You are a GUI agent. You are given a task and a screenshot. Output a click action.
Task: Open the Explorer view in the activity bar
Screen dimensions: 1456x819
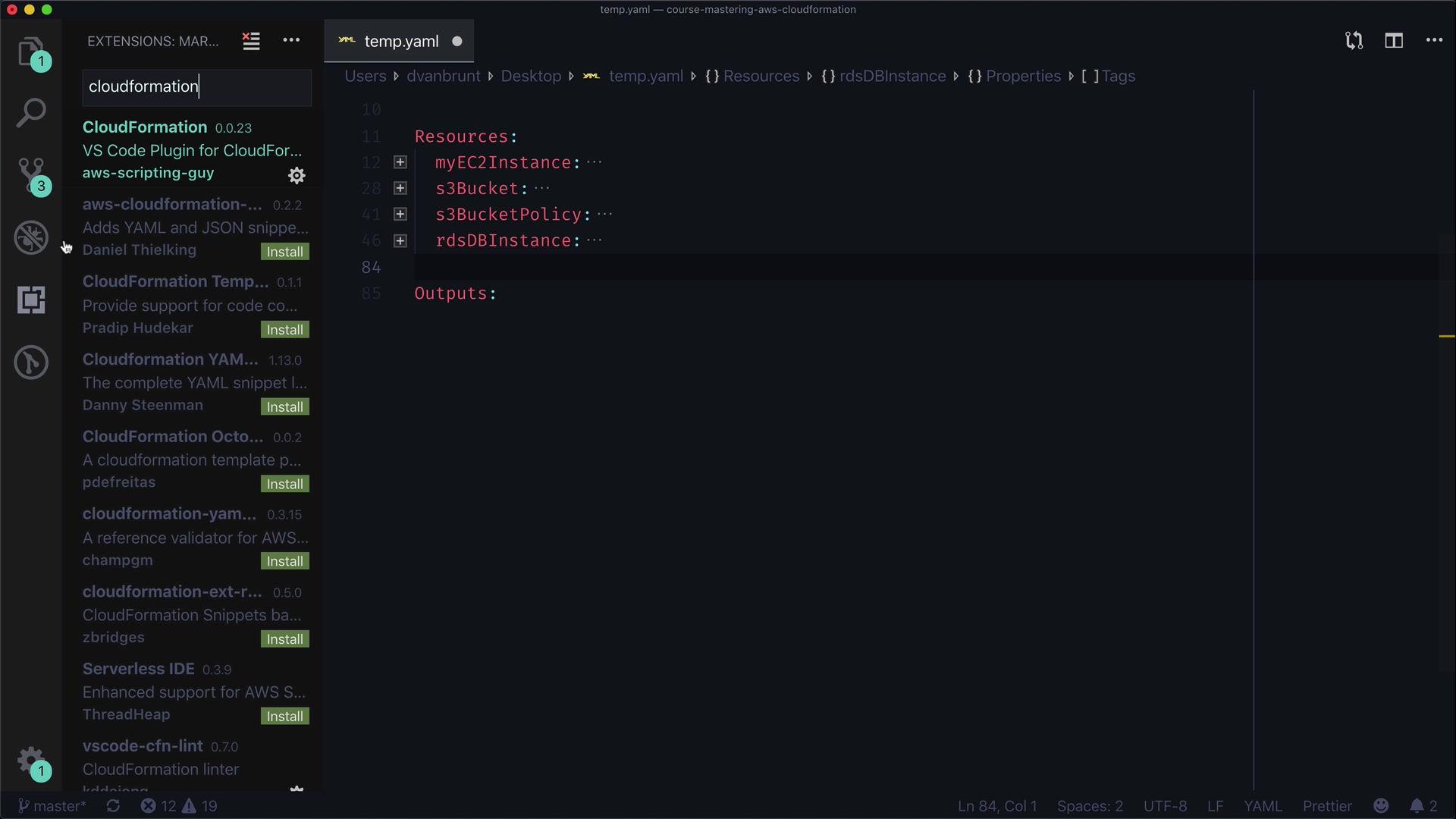point(31,52)
